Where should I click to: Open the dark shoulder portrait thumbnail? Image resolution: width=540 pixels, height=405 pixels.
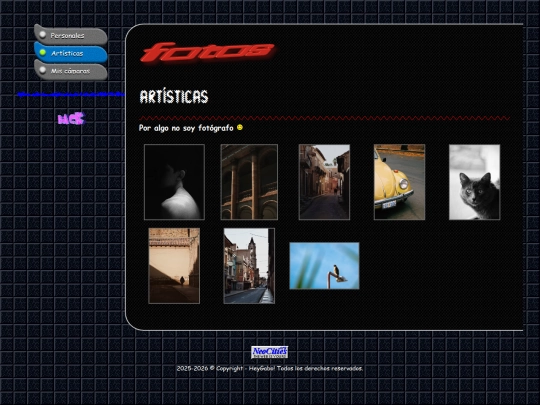point(174,182)
